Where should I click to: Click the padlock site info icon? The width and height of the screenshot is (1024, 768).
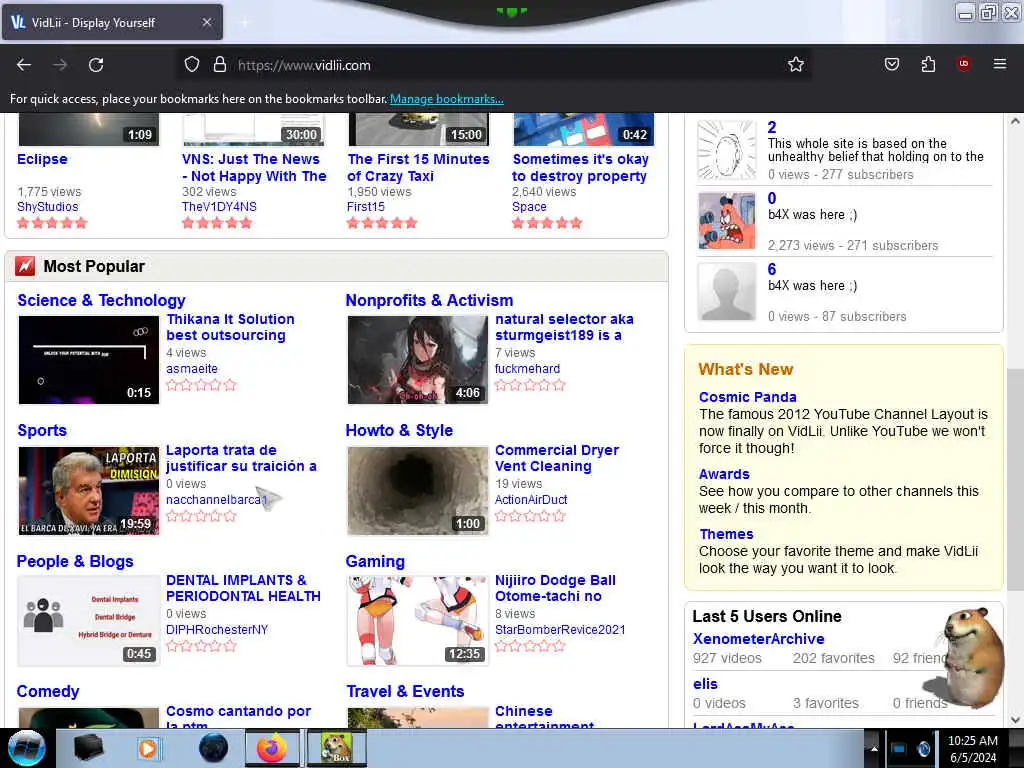click(x=220, y=65)
